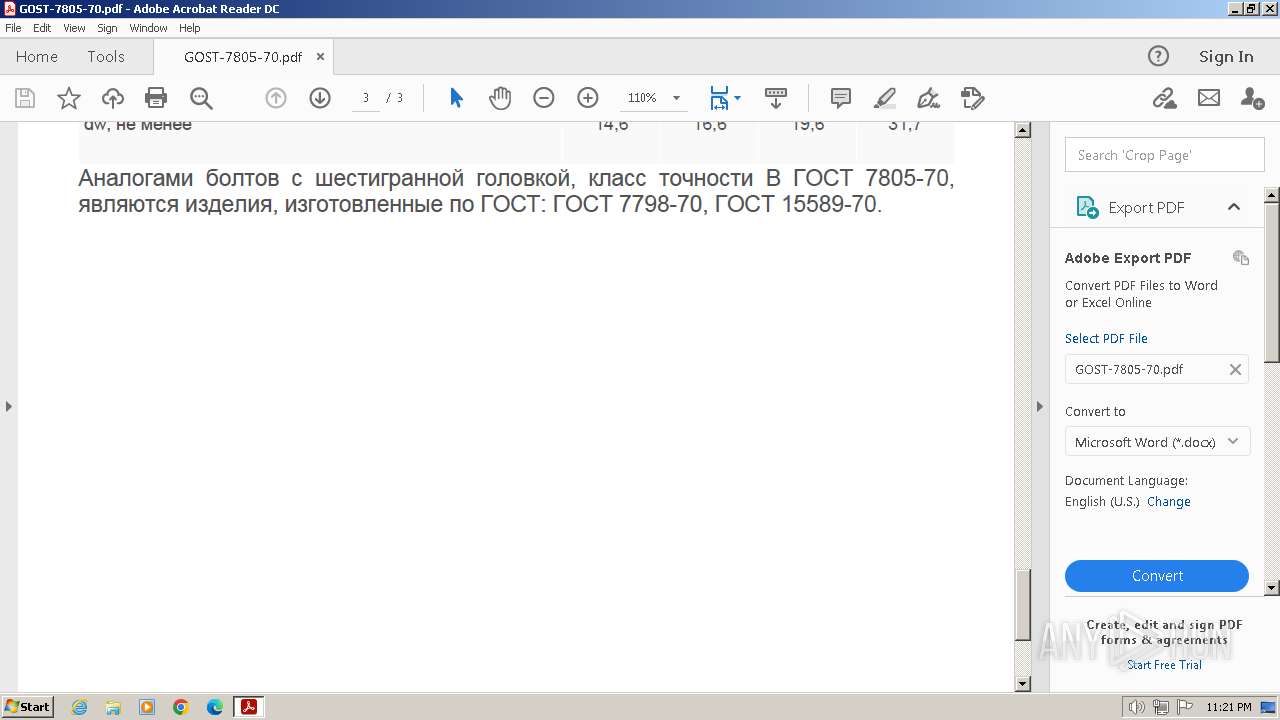Open the Sign menu
Screen dimensions: 1280x720
pyautogui.click(x=107, y=28)
